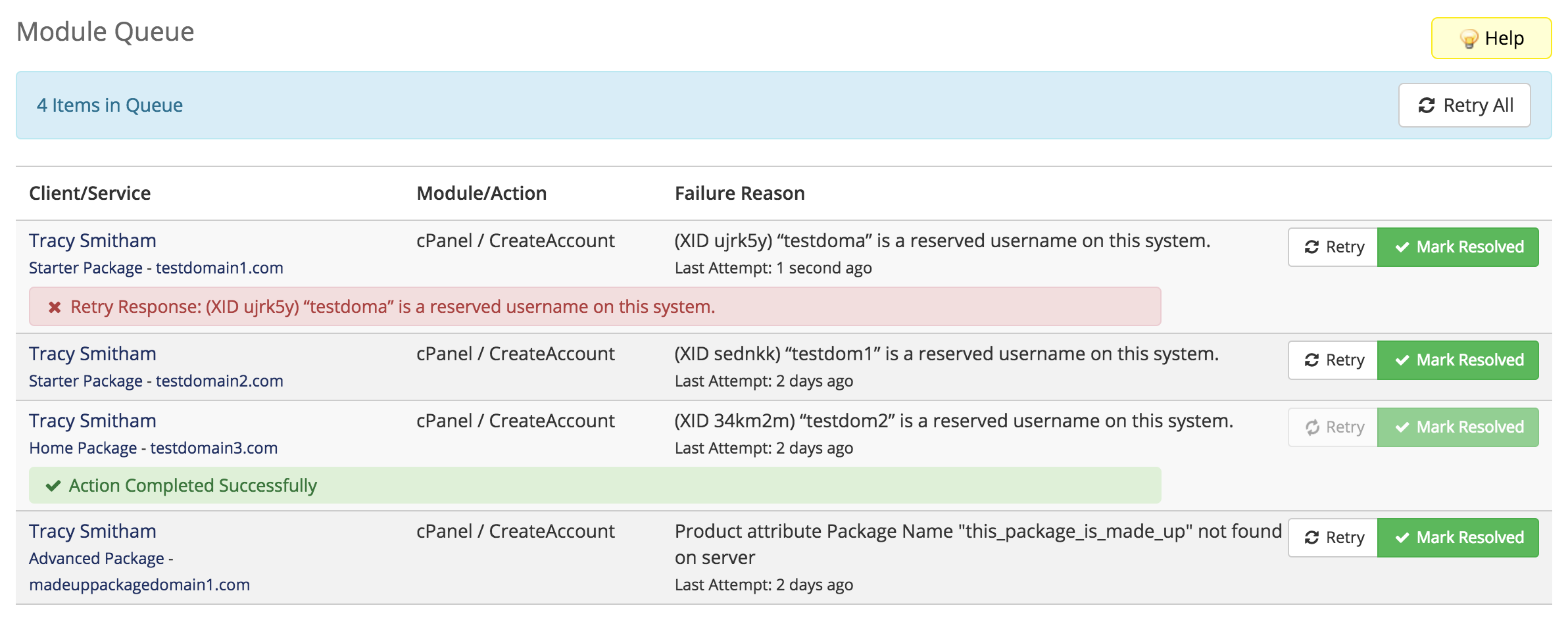Click the checkmark in Action Completed Successfully banner
This screenshot has width=1568, height=639.
pyautogui.click(x=53, y=486)
